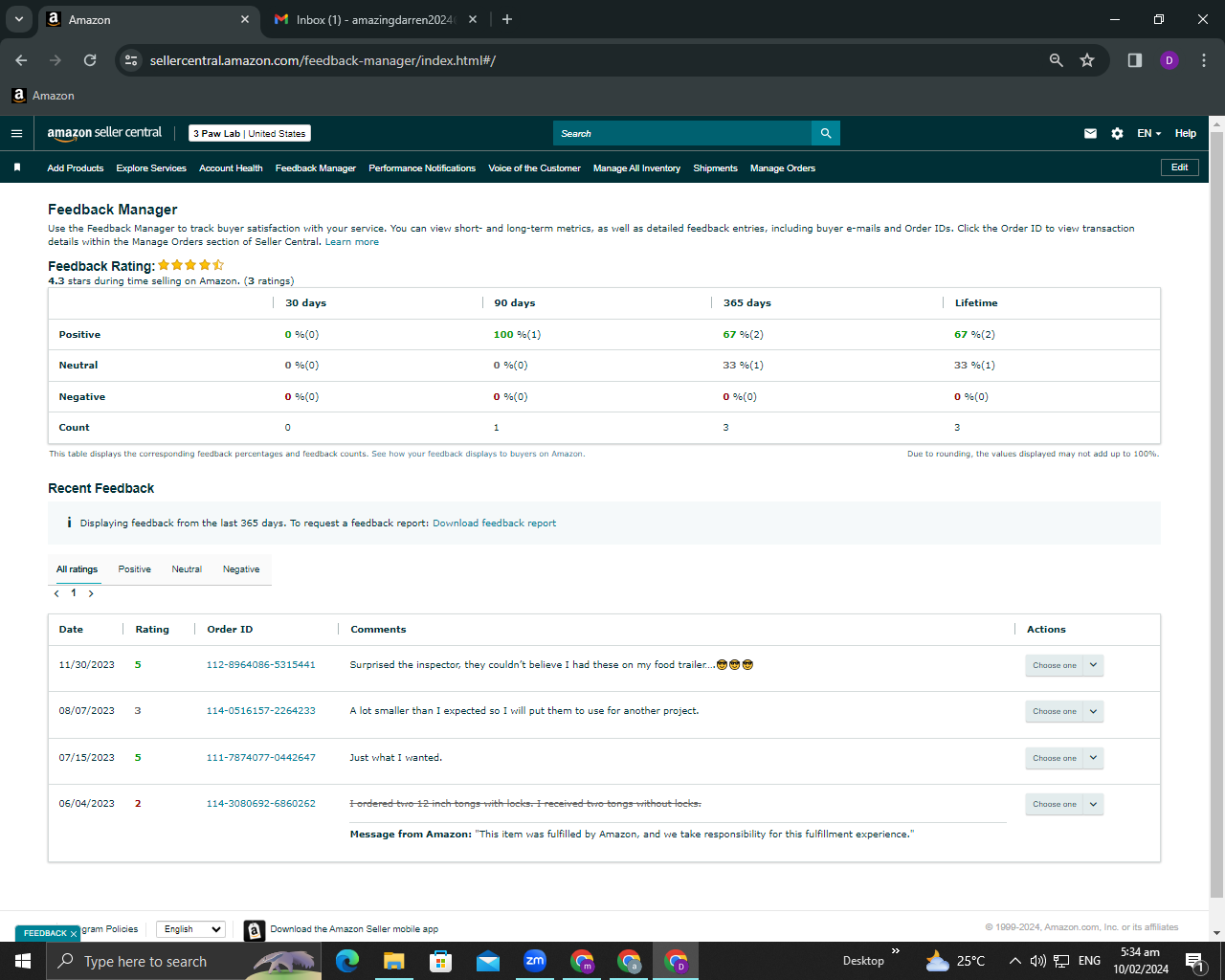Open the messages envelope icon

tap(1090, 133)
